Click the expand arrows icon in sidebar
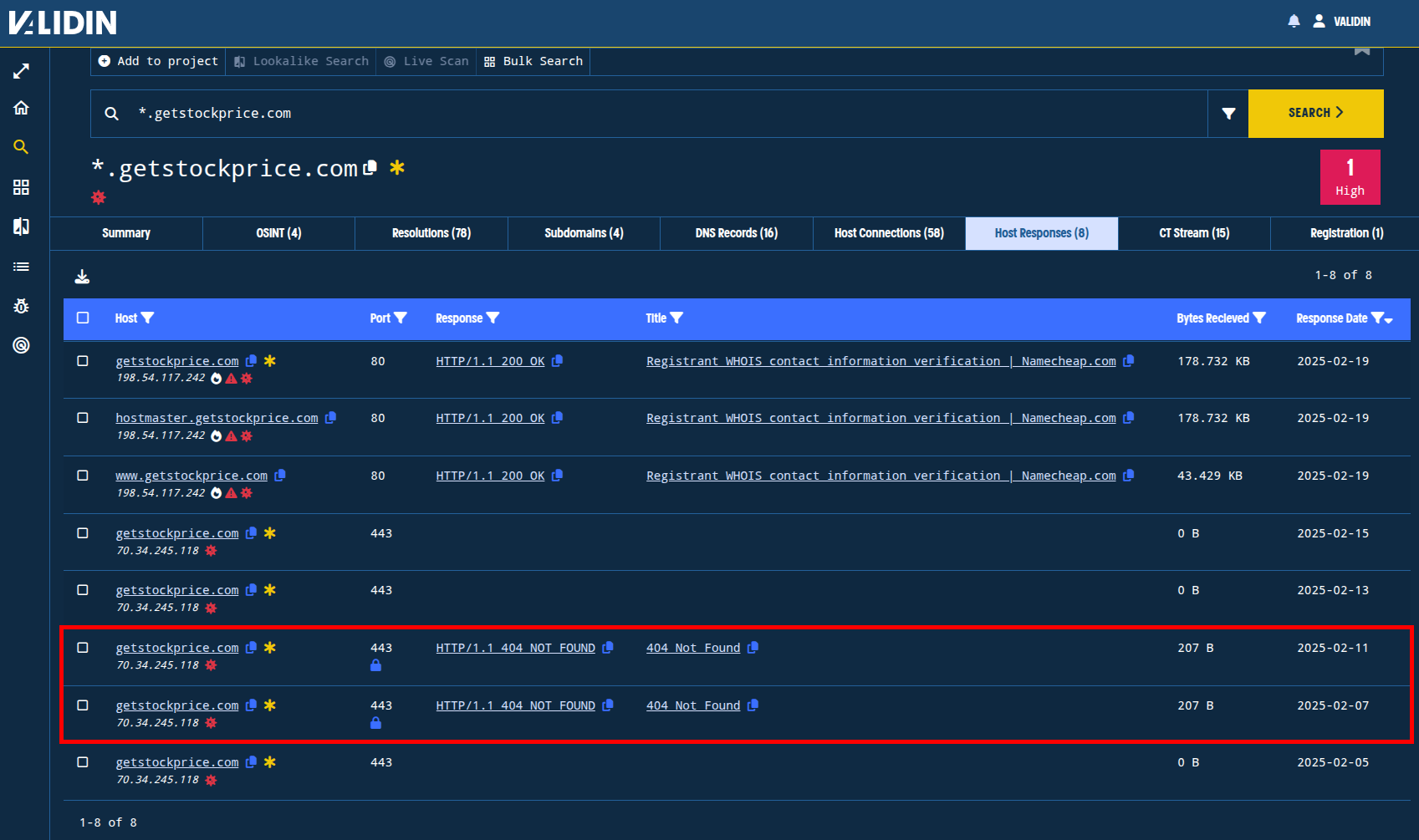Image resolution: width=1419 pixels, height=840 pixels. click(x=21, y=71)
